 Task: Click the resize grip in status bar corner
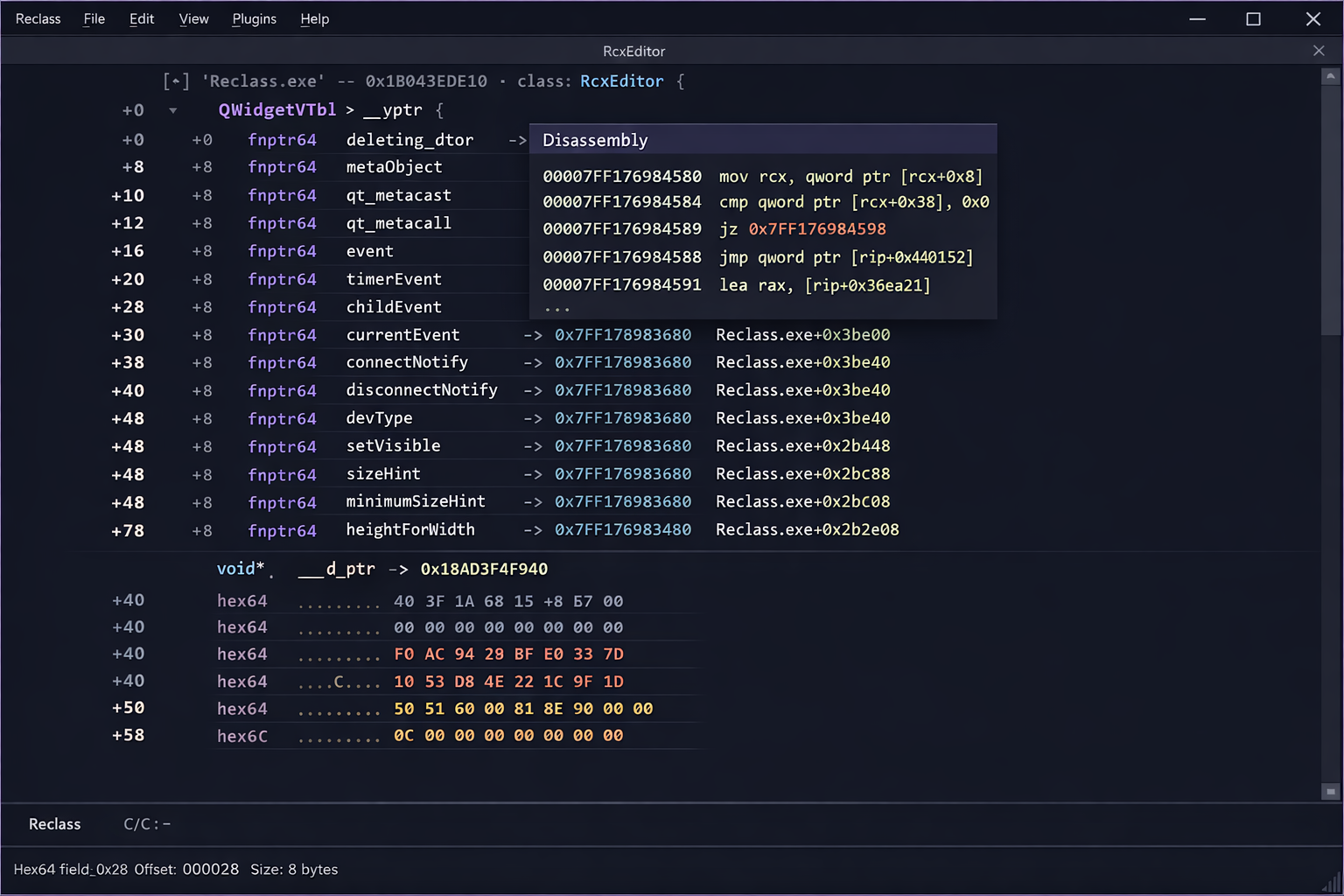coord(1331,882)
